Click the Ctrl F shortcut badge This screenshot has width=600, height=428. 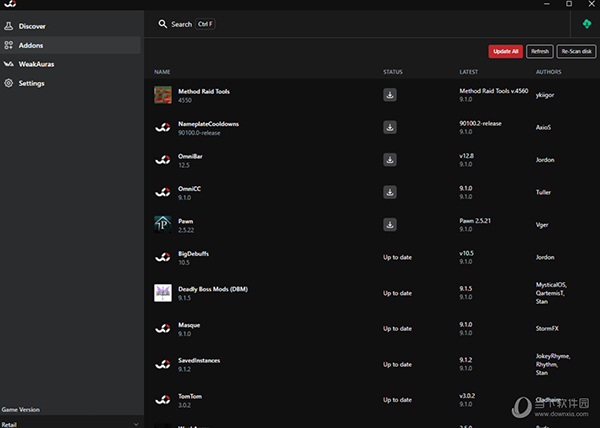[205, 24]
